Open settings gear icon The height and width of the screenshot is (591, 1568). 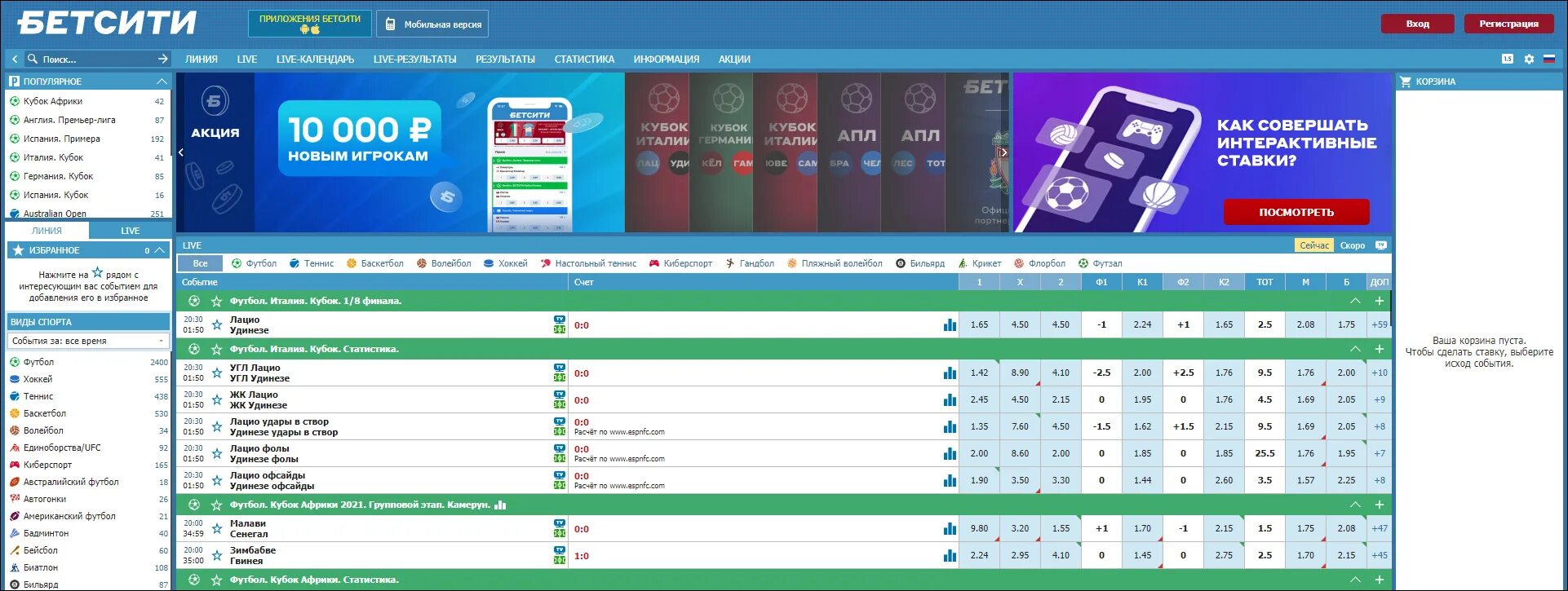point(1529,59)
